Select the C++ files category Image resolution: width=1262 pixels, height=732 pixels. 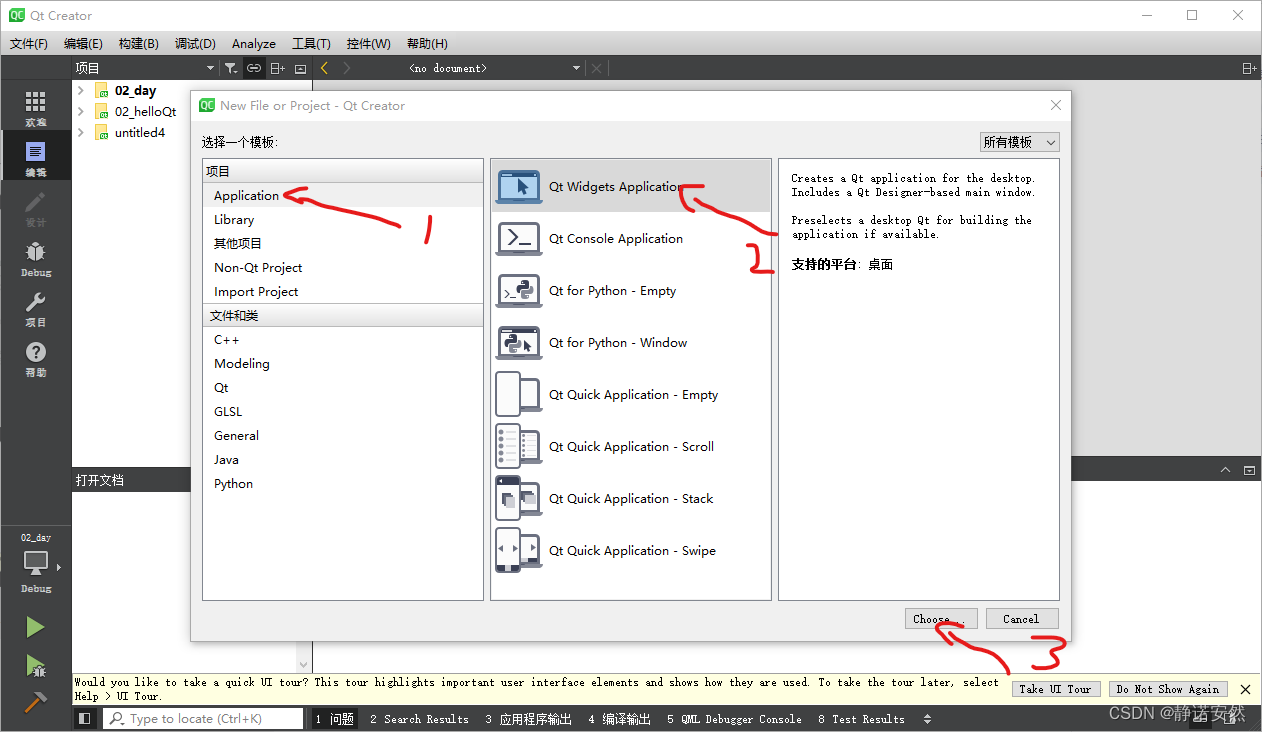coord(343,339)
